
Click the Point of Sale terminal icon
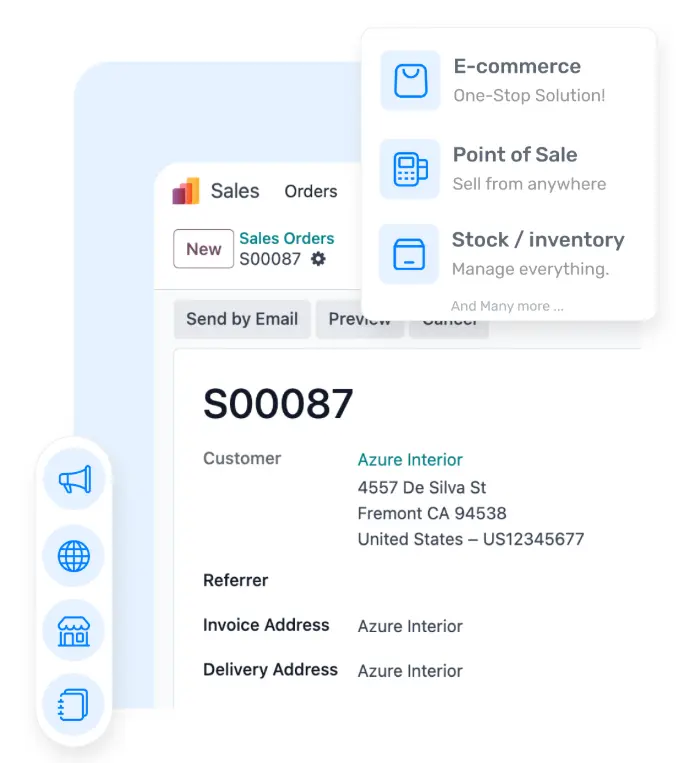pyautogui.click(x=410, y=169)
